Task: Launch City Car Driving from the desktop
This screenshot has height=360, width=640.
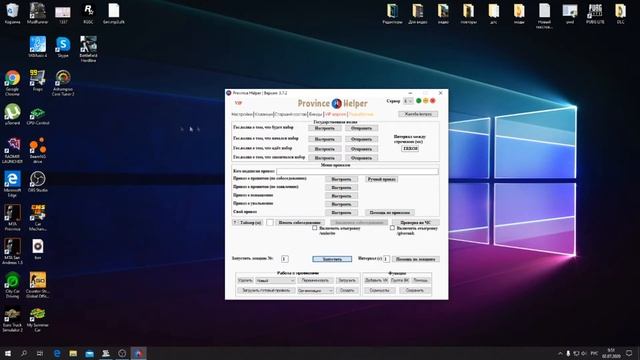Action: (x=12, y=285)
